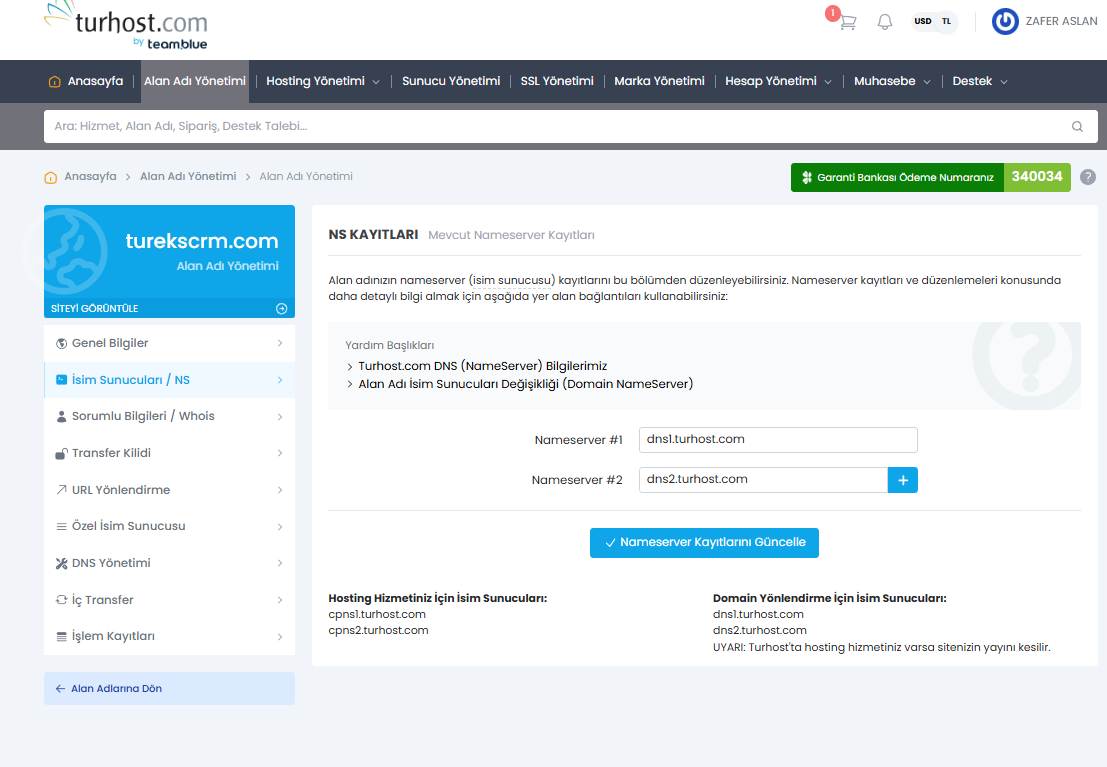Click the Transfer Kilidi lock icon
Image resolution: width=1107 pixels, height=767 pixels.
61,453
